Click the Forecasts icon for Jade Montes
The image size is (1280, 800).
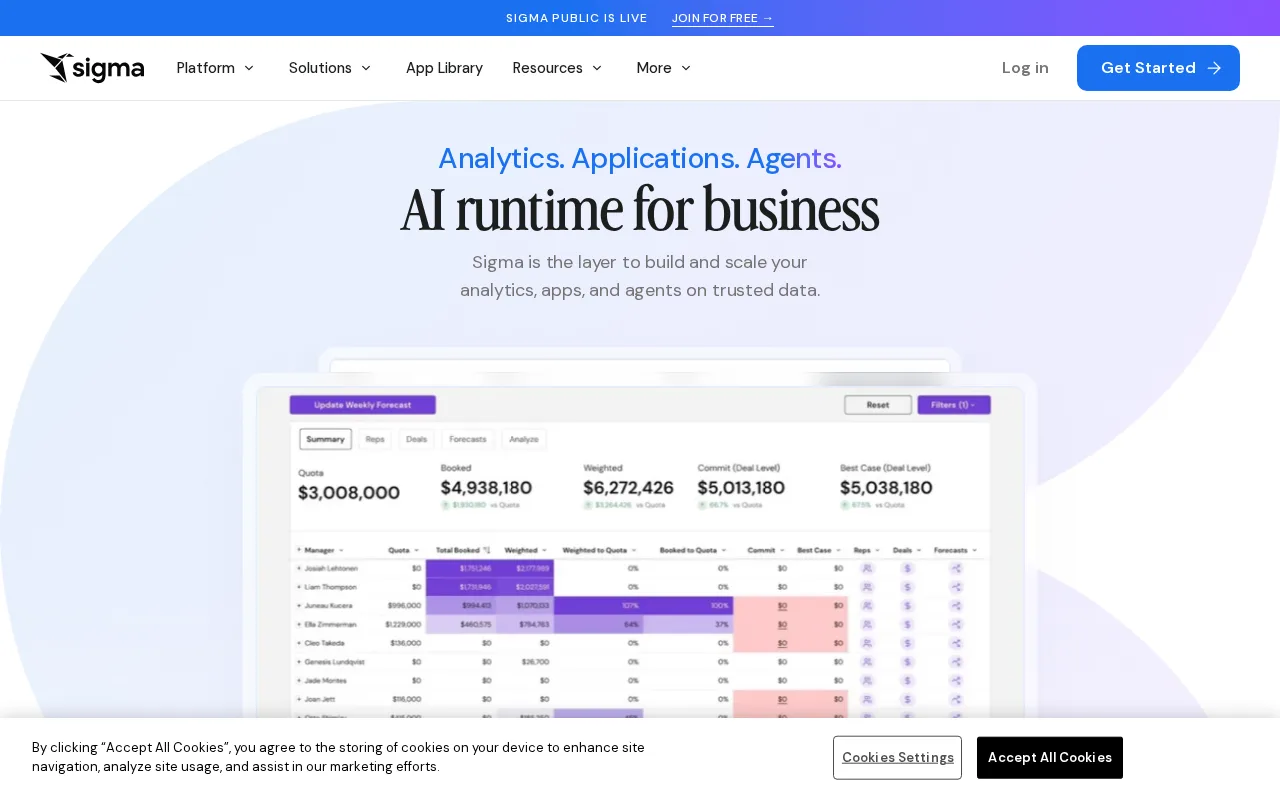coord(956,680)
